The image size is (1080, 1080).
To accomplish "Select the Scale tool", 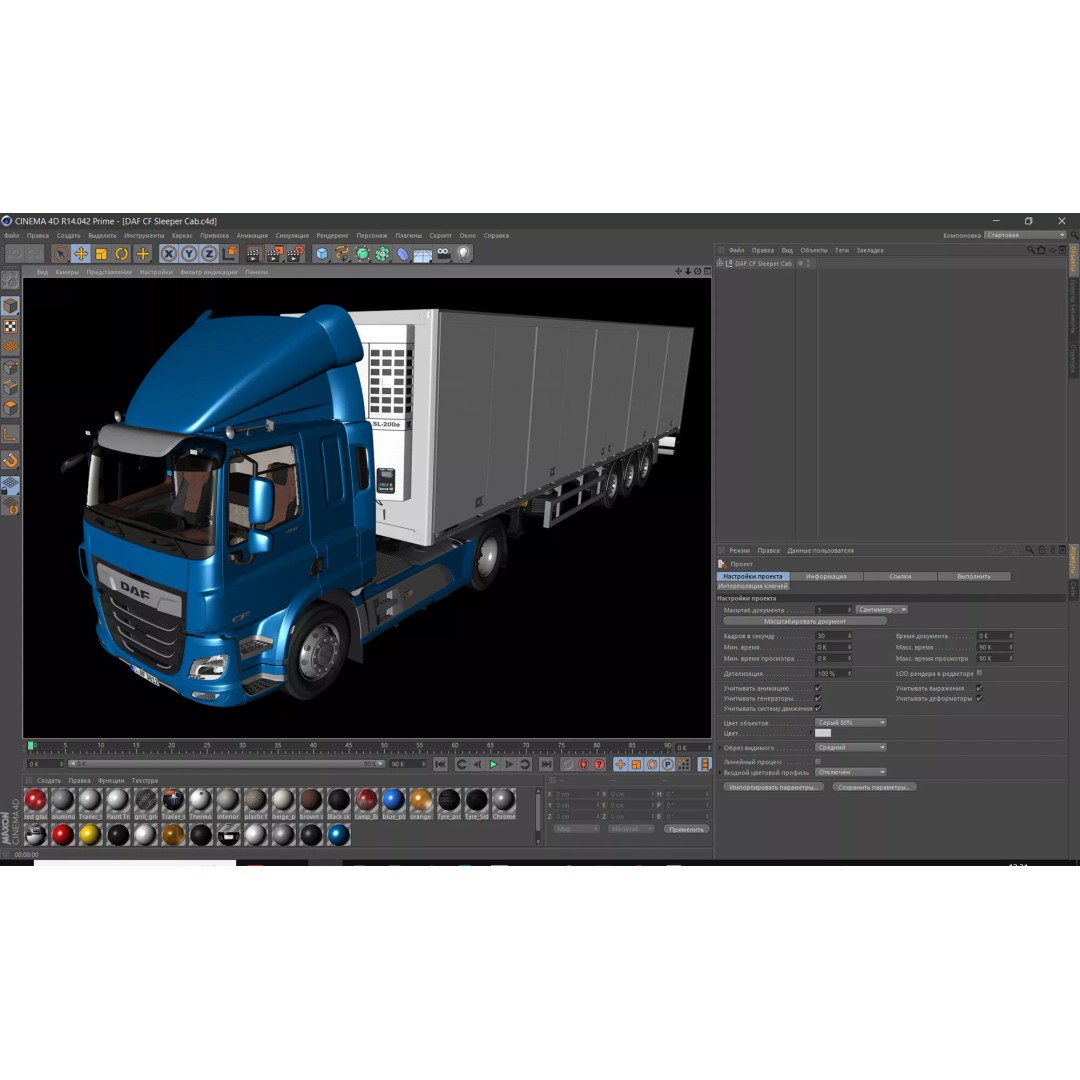I will coord(100,253).
